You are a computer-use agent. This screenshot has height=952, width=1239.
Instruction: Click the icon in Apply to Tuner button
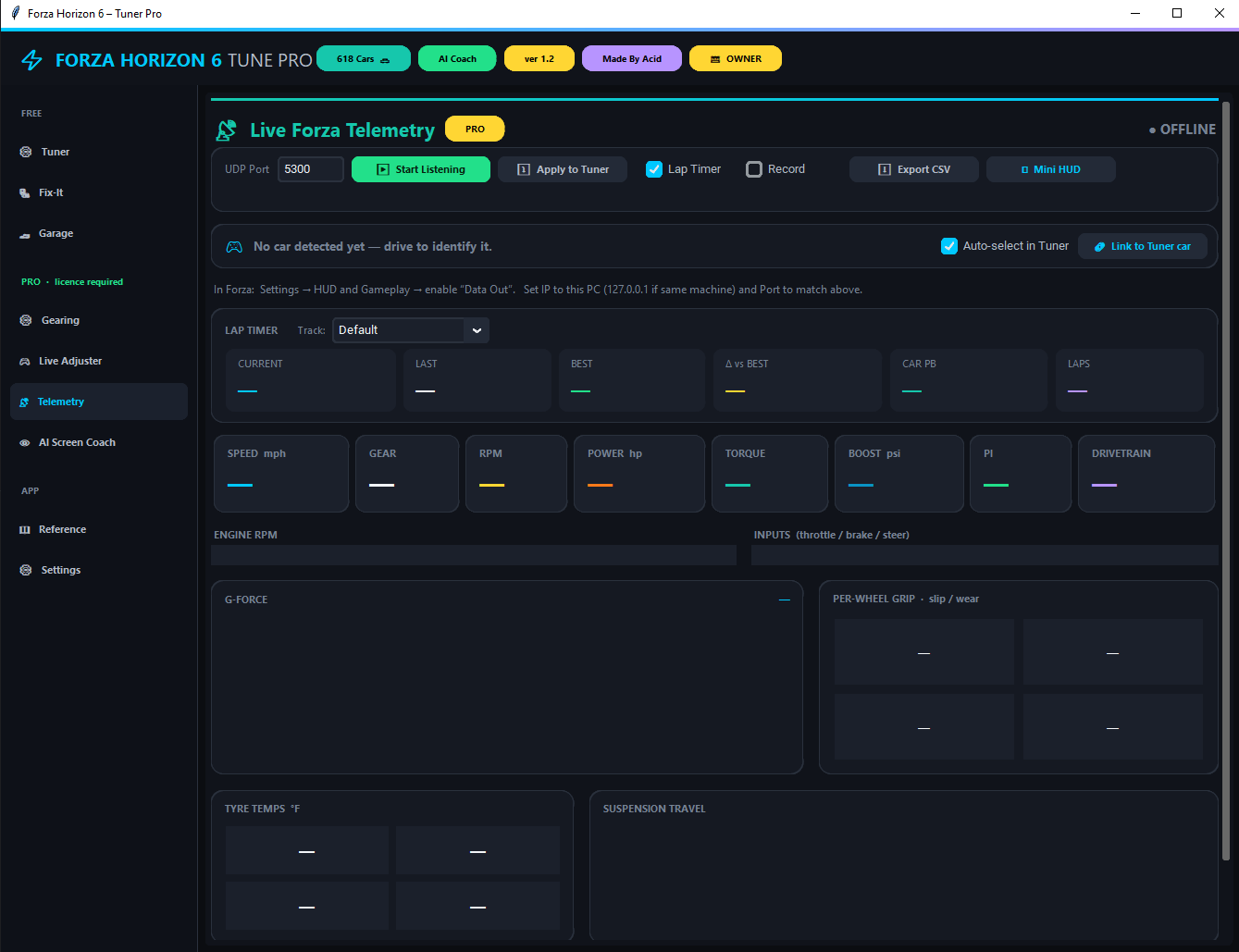coord(523,169)
